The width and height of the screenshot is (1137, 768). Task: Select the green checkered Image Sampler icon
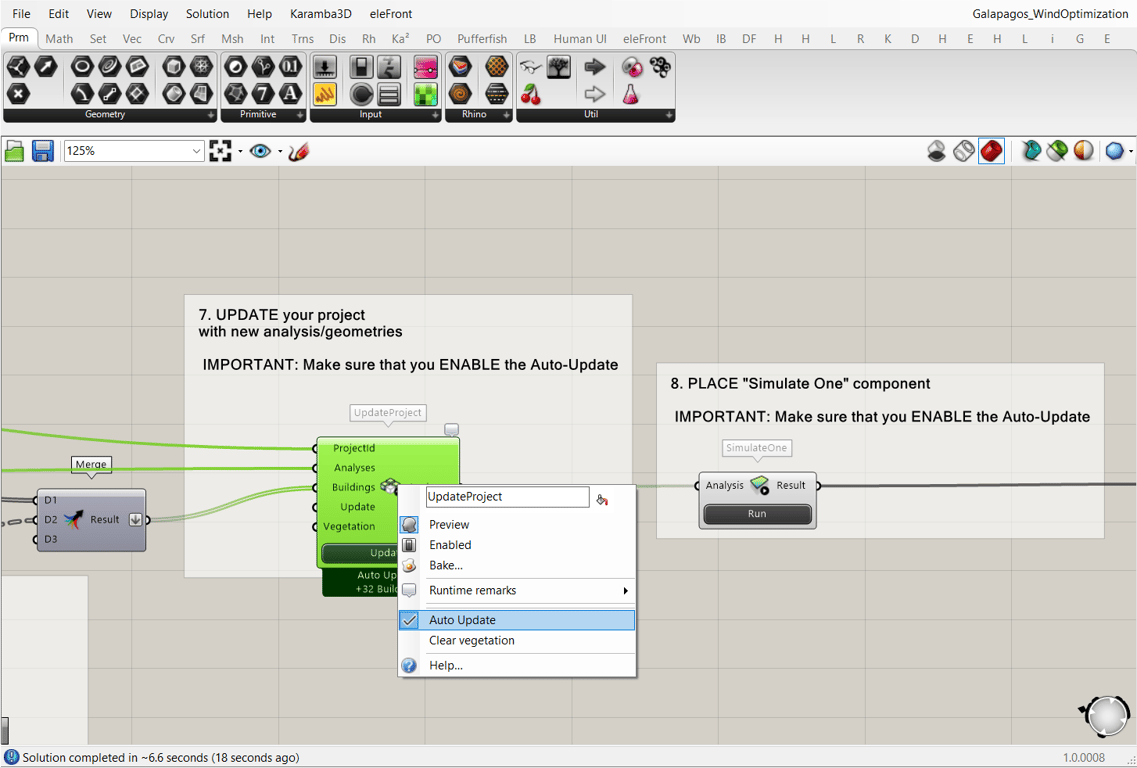click(426, 94)
